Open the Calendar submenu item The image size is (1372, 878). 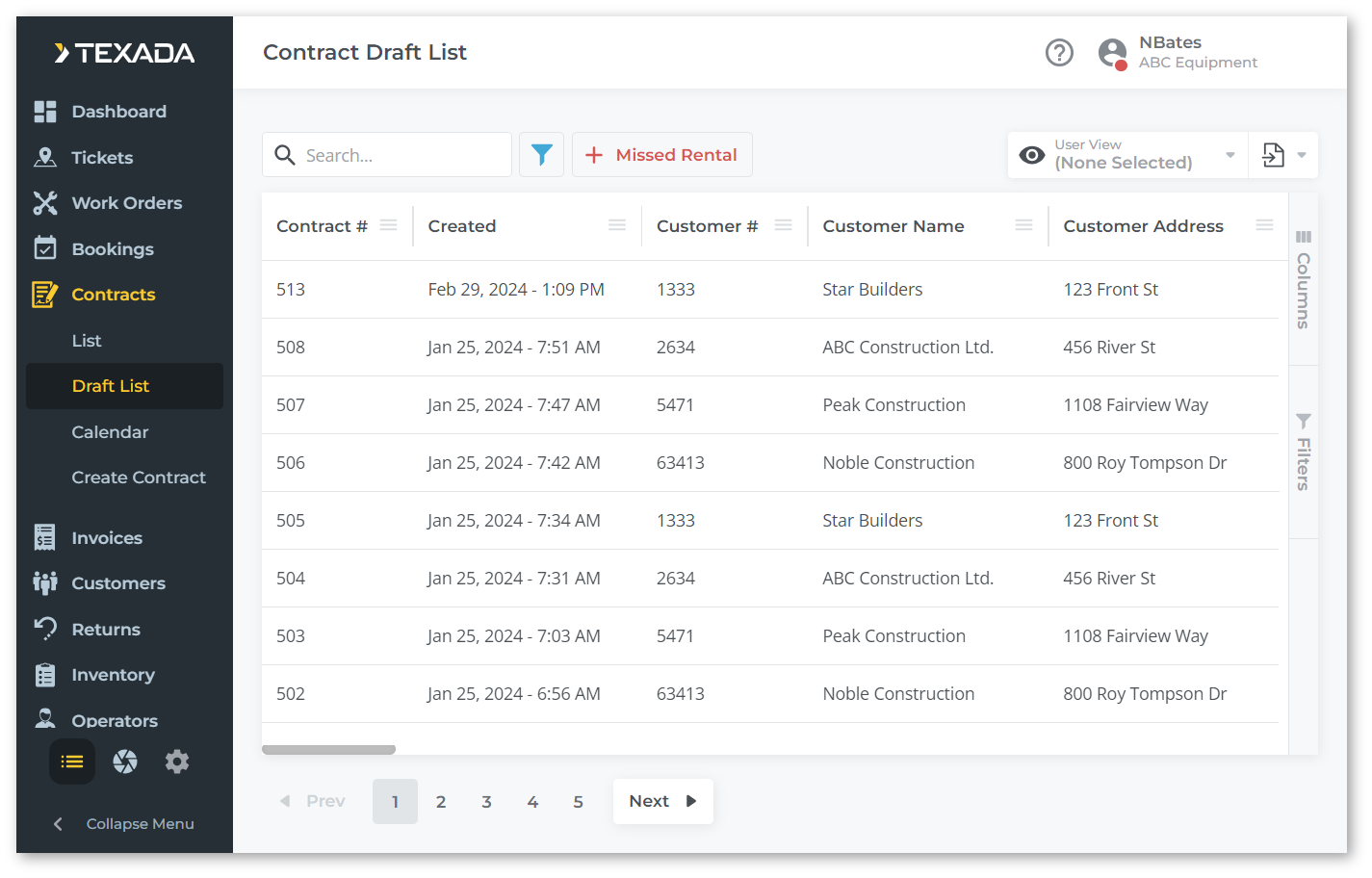click(x=110, y=432)
